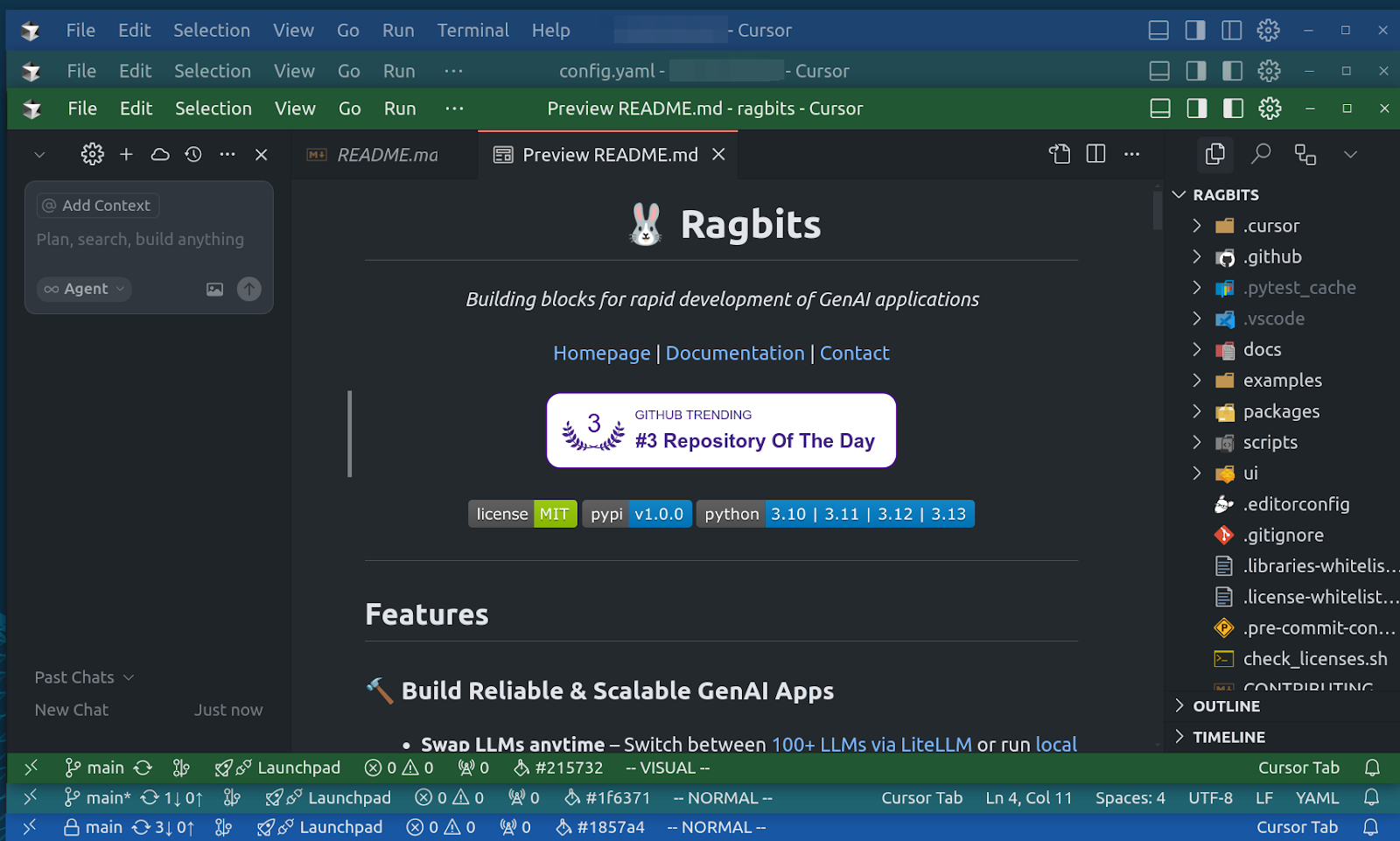
Task: Expand the .cursor folder
Action: 1282,226
